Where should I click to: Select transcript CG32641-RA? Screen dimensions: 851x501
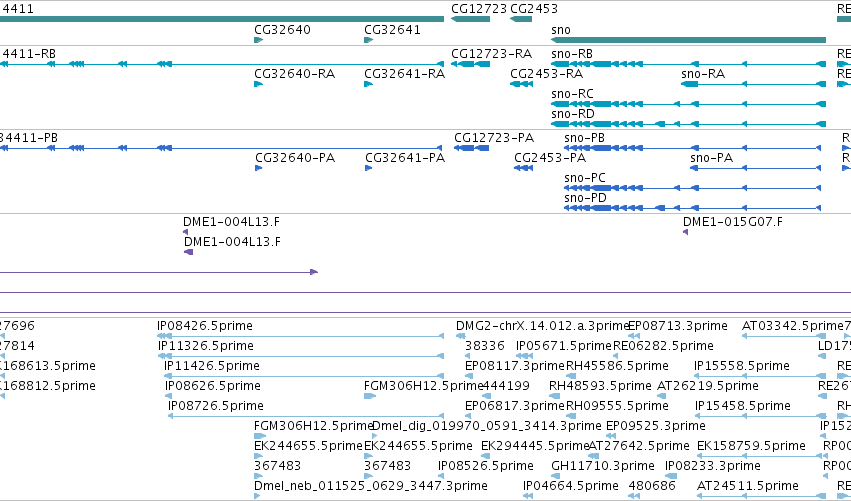(x=369, y=84)
